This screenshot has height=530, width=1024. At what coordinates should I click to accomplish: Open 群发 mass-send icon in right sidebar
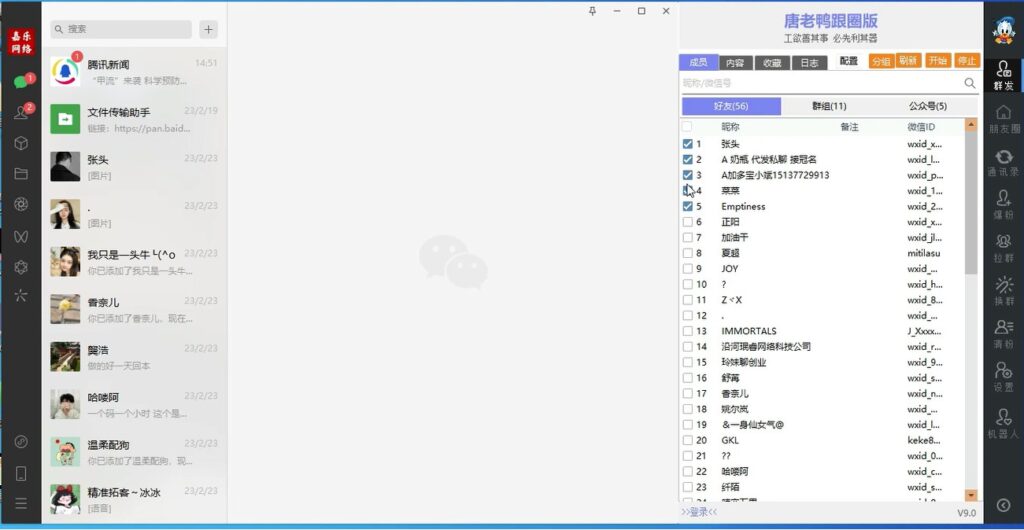tap(1004, 75)
